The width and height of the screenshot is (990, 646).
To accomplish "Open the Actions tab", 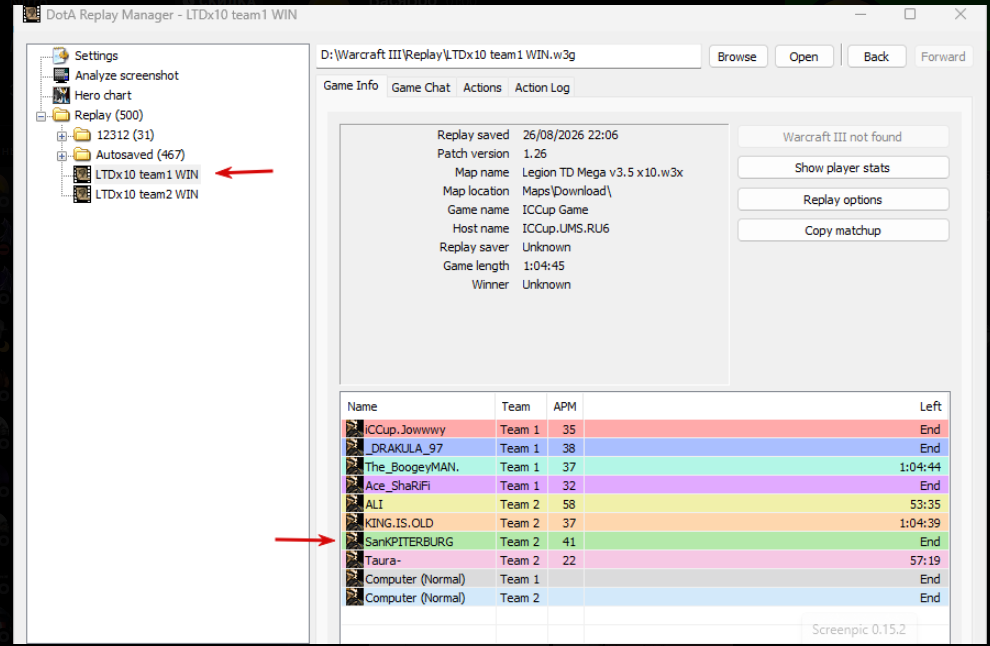I will click(482, 88).
